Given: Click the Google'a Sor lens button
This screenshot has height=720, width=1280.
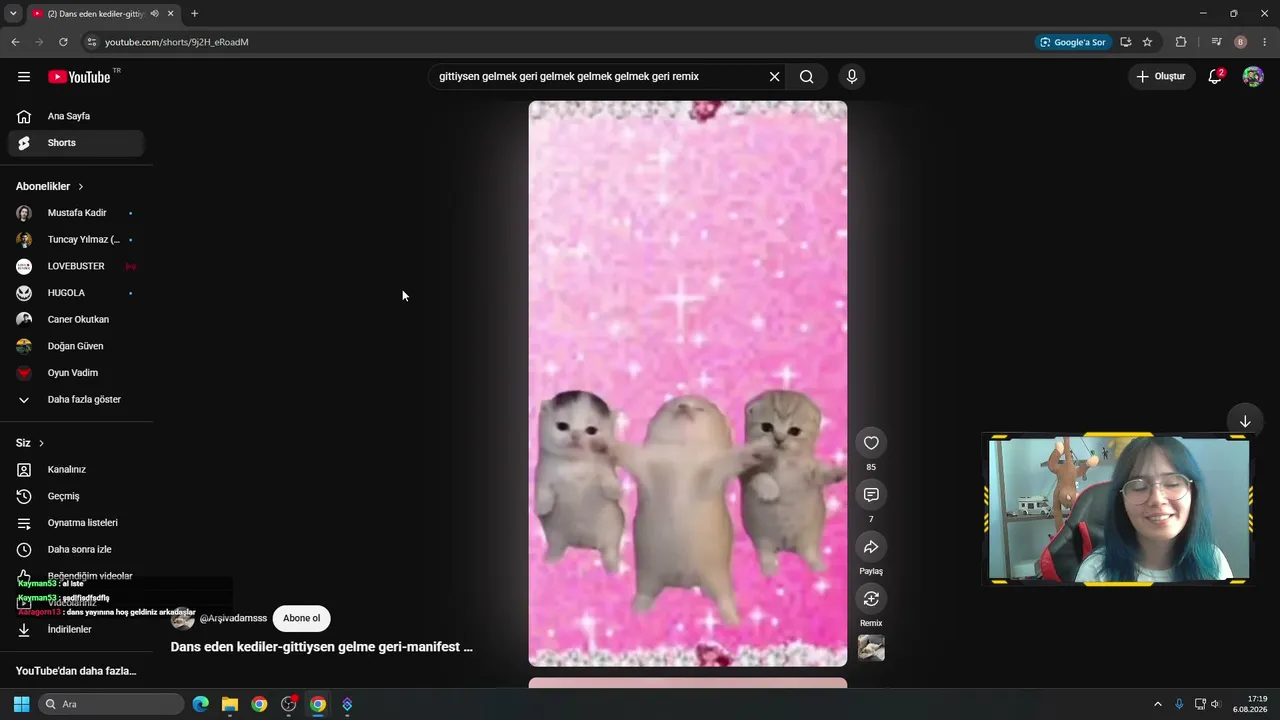Looking at the screenshot, I should point(1073,42).
